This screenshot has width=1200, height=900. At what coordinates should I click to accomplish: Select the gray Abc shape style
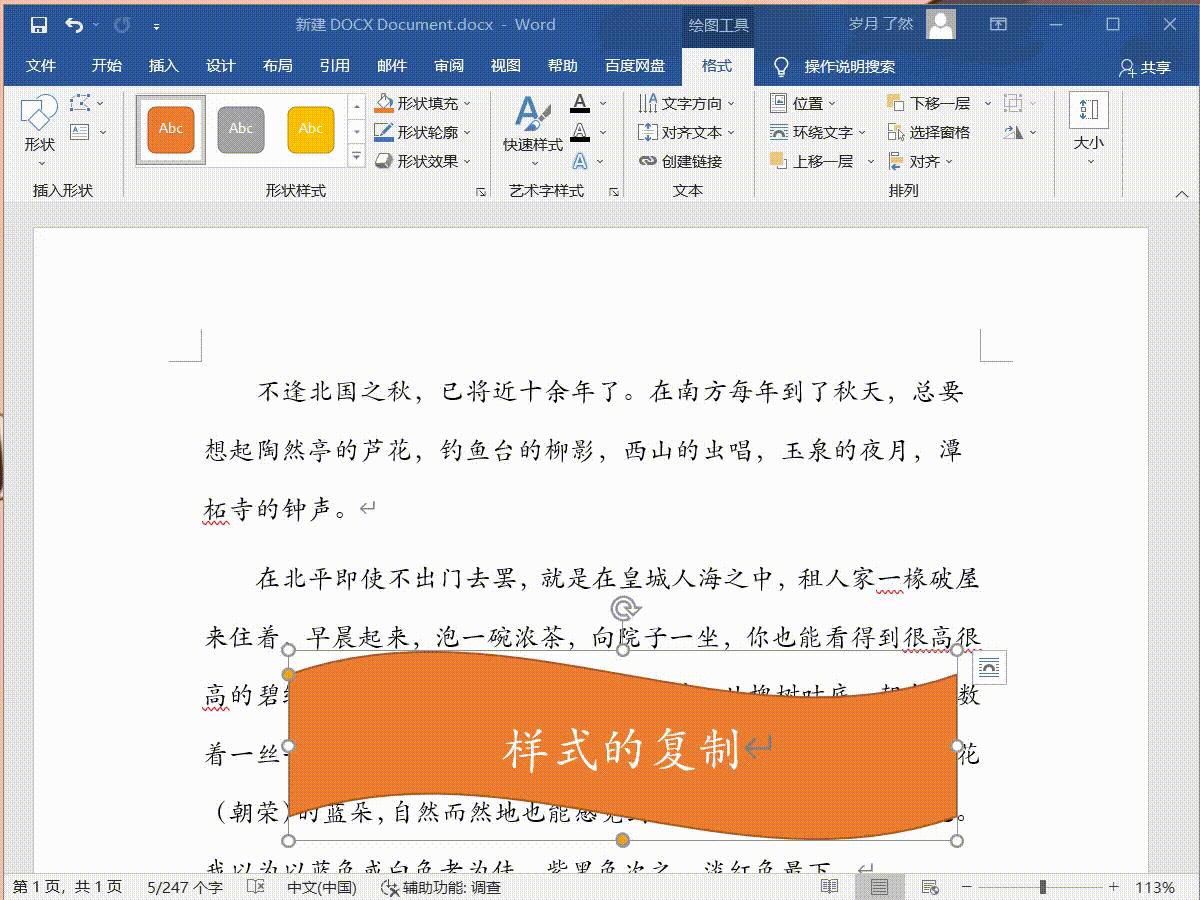coord(240,128)
